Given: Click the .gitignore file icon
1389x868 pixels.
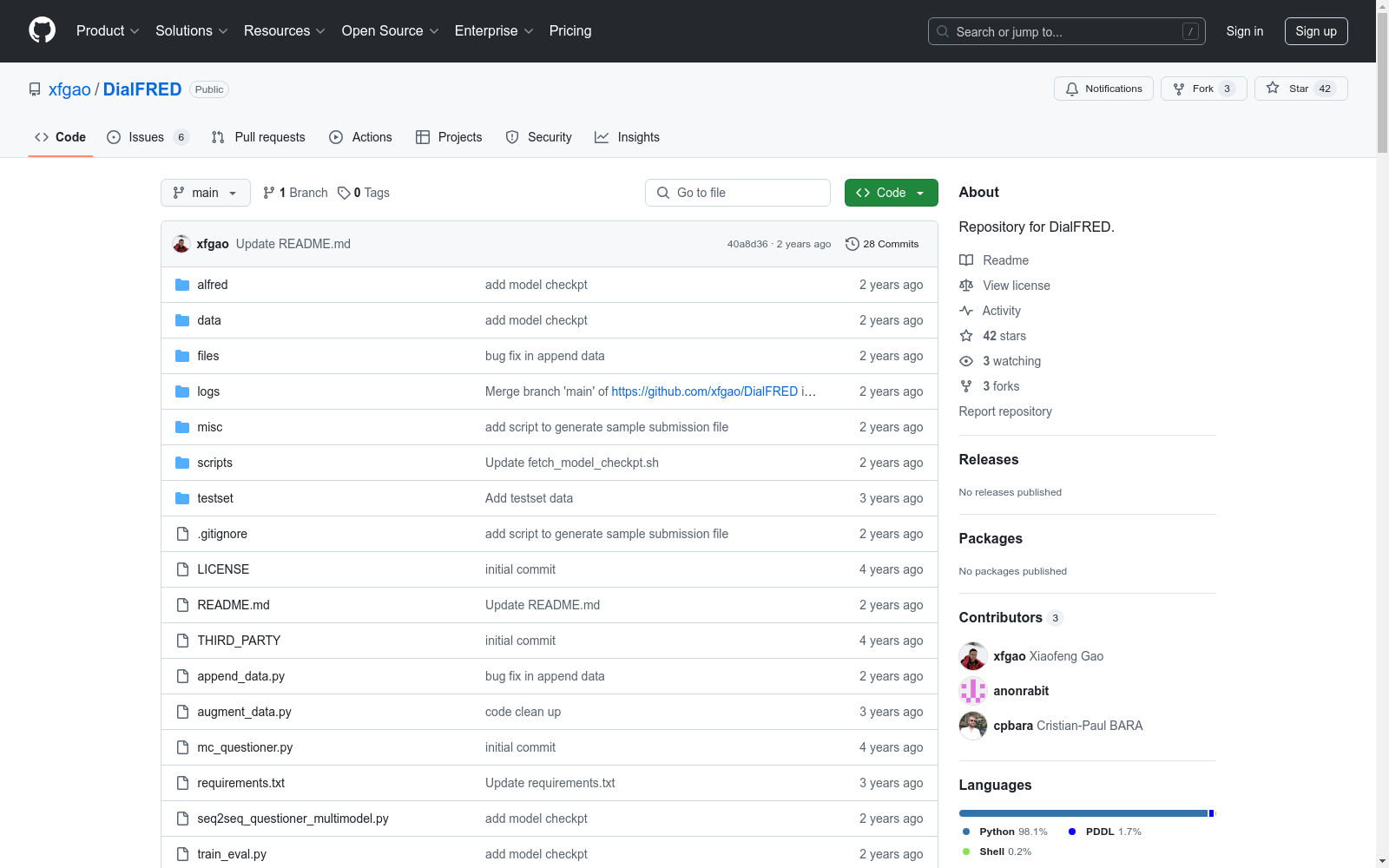Looking at the screenshot, I should 182,534.
